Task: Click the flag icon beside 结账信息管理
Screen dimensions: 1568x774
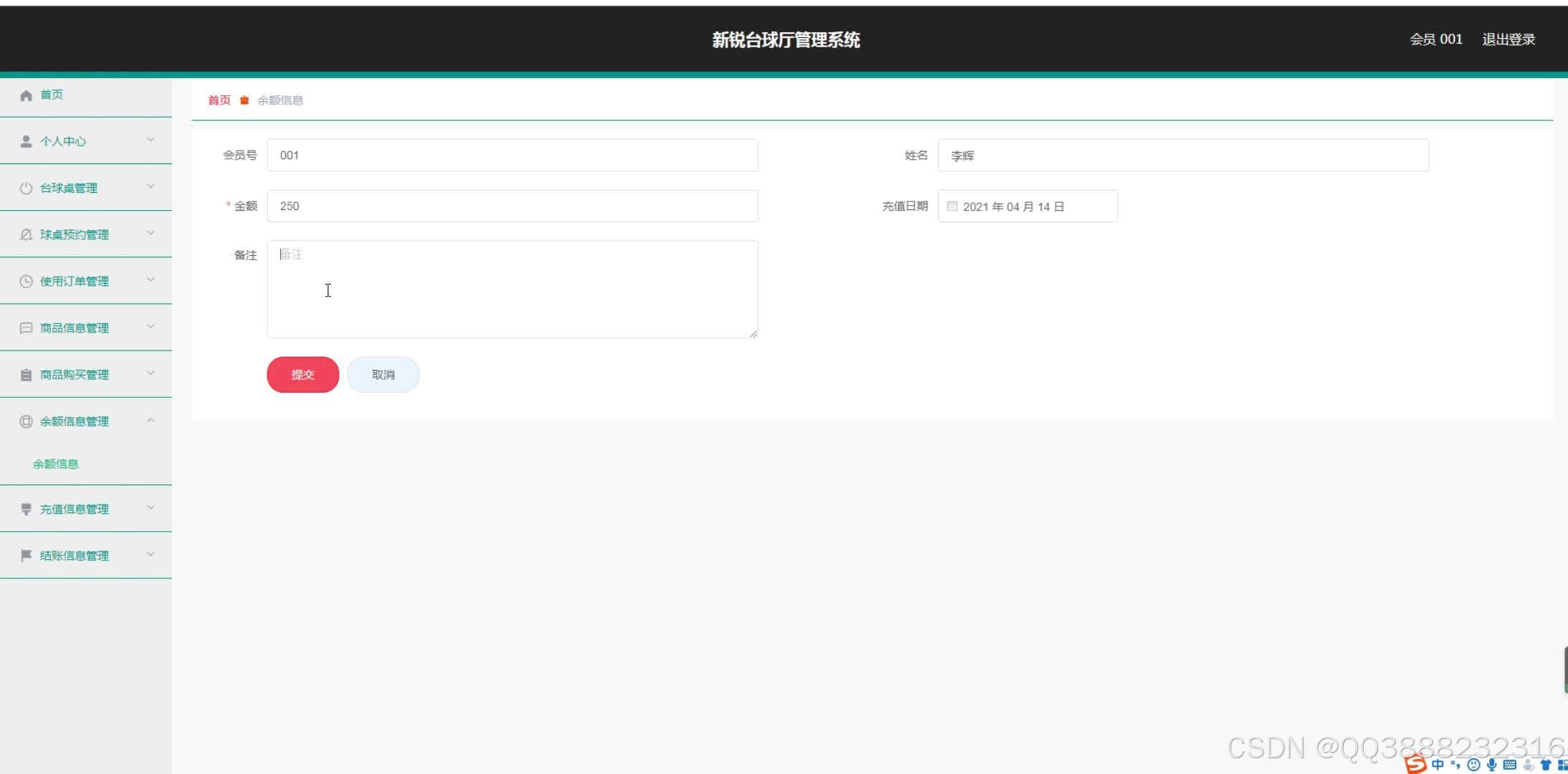Action: [x=26, y=555]
